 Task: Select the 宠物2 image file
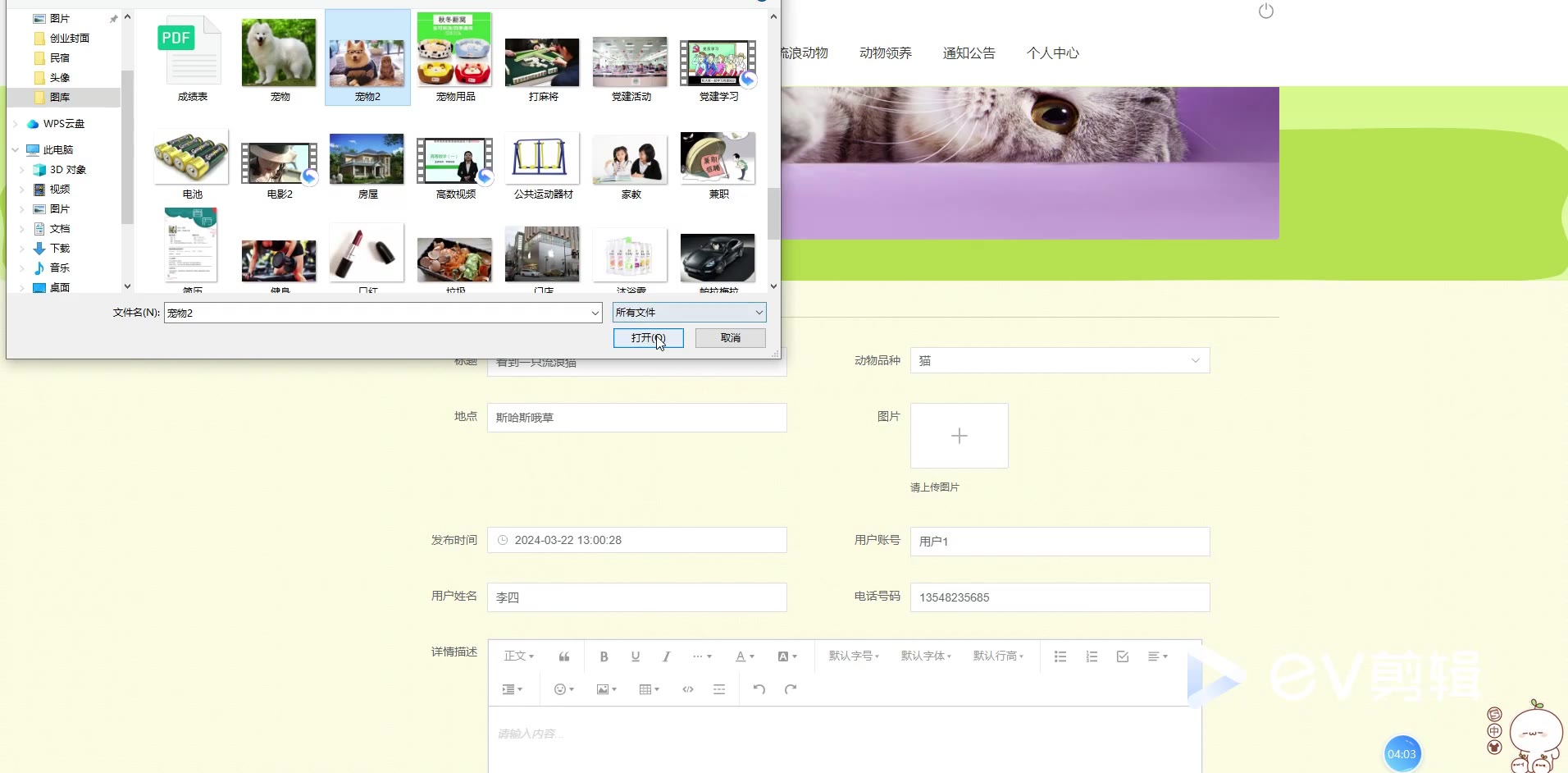[367, 59]
